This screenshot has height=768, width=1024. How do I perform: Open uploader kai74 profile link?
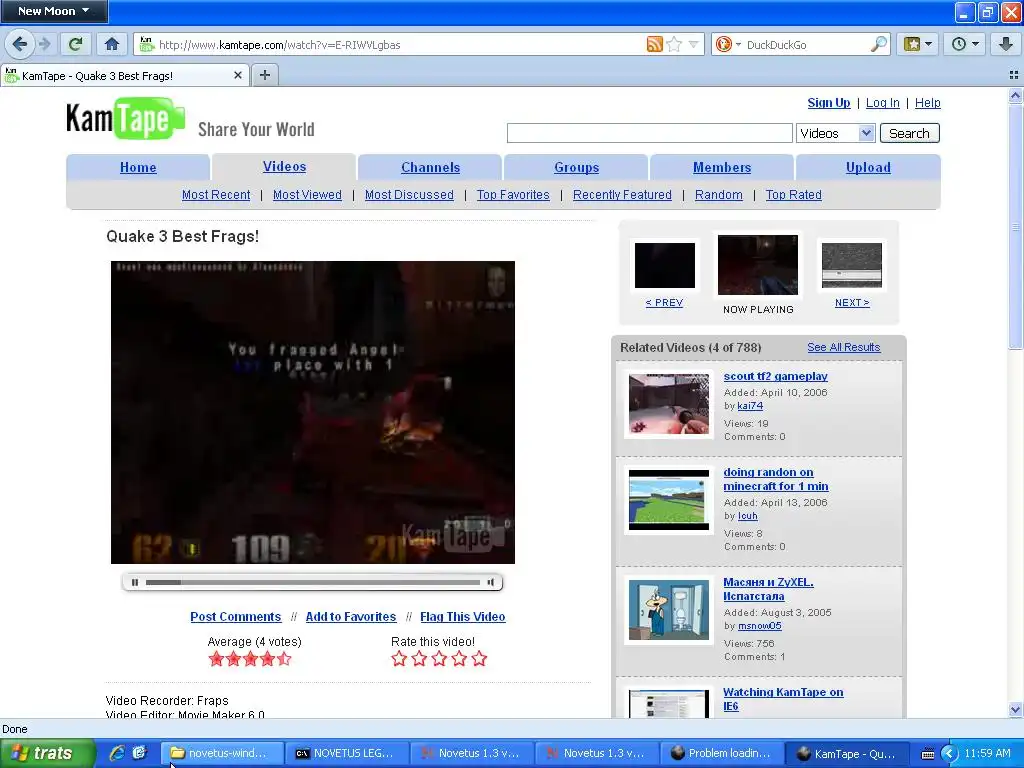point(750,406)
